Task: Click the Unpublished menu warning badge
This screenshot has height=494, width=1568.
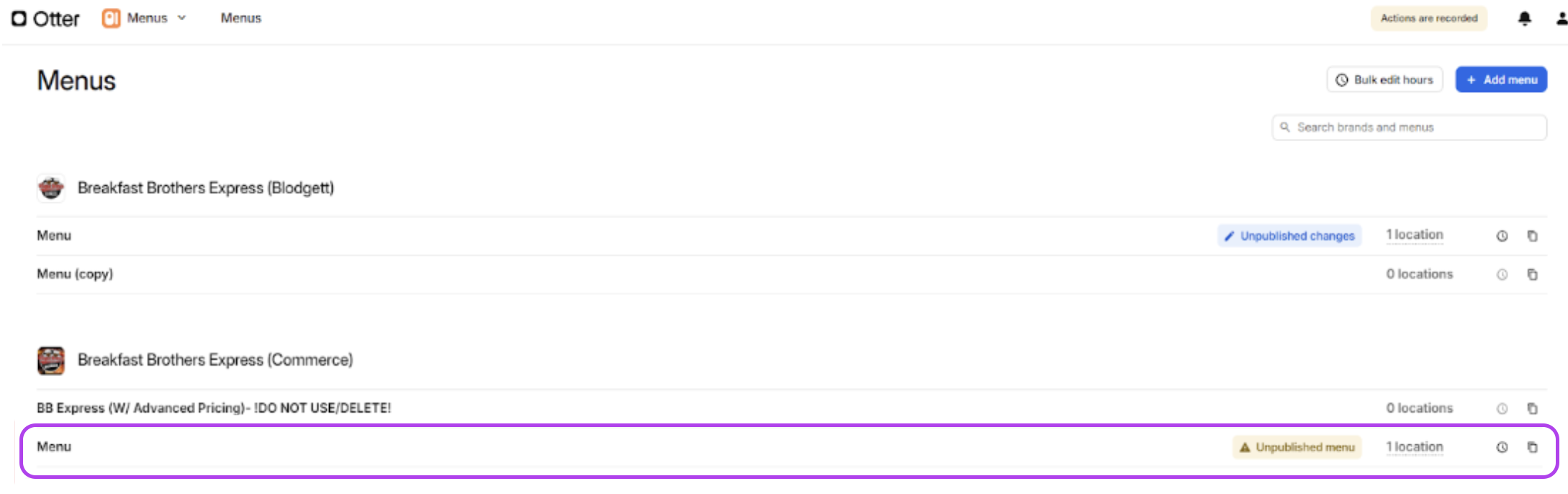Action: click(1297, 447)
